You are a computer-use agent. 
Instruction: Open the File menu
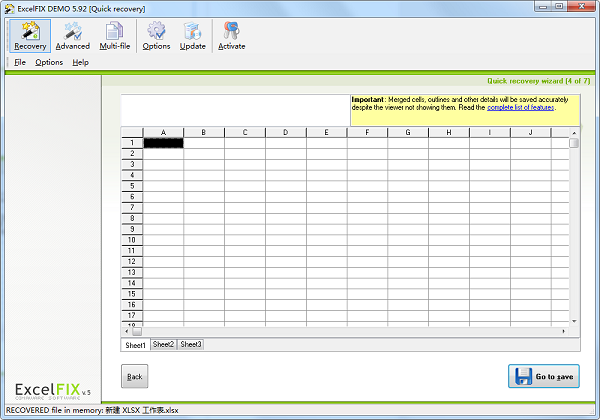(x=20, y=62)
